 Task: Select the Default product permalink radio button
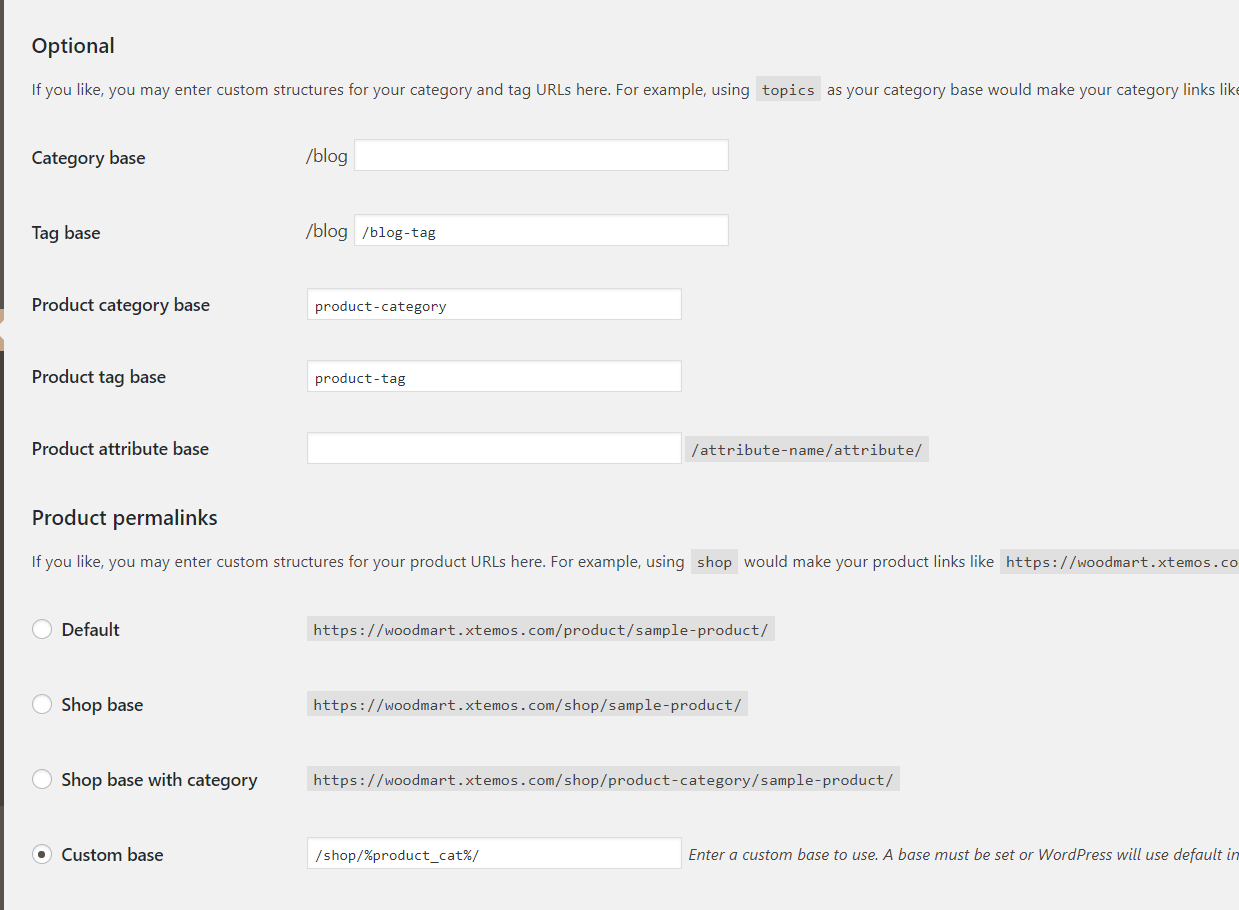pyautogui.click(x=42, y=629)
